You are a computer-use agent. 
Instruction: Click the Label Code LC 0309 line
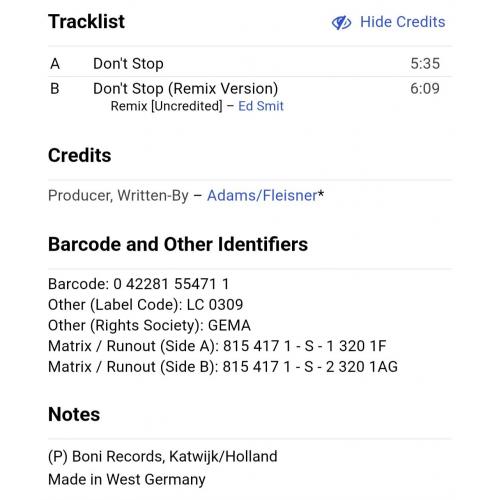click(x=146, y=305)
